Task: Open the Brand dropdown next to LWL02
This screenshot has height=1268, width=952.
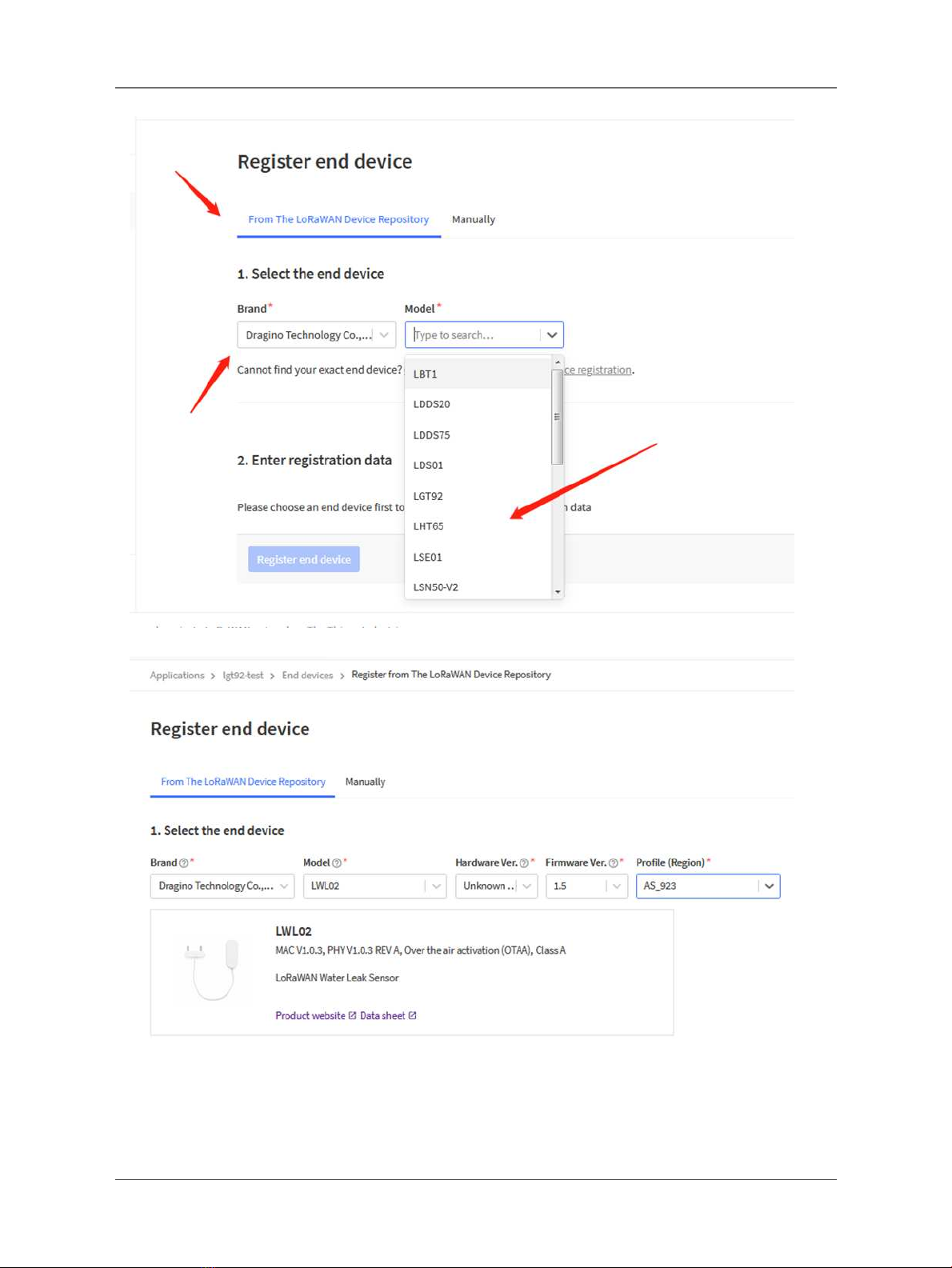Action: (x=222, y=886)
